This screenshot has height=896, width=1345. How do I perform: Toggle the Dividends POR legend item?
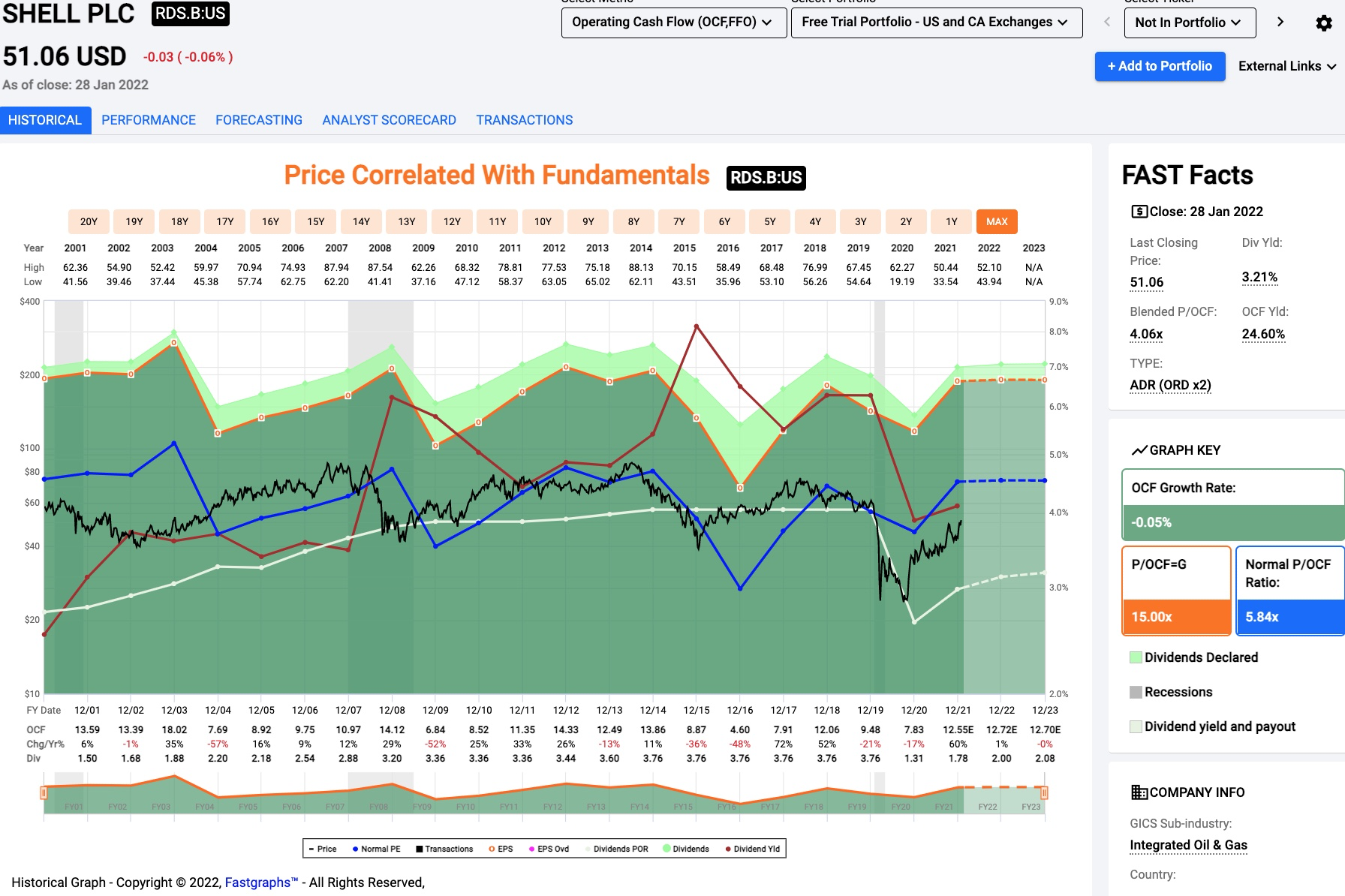pos(616,849)
